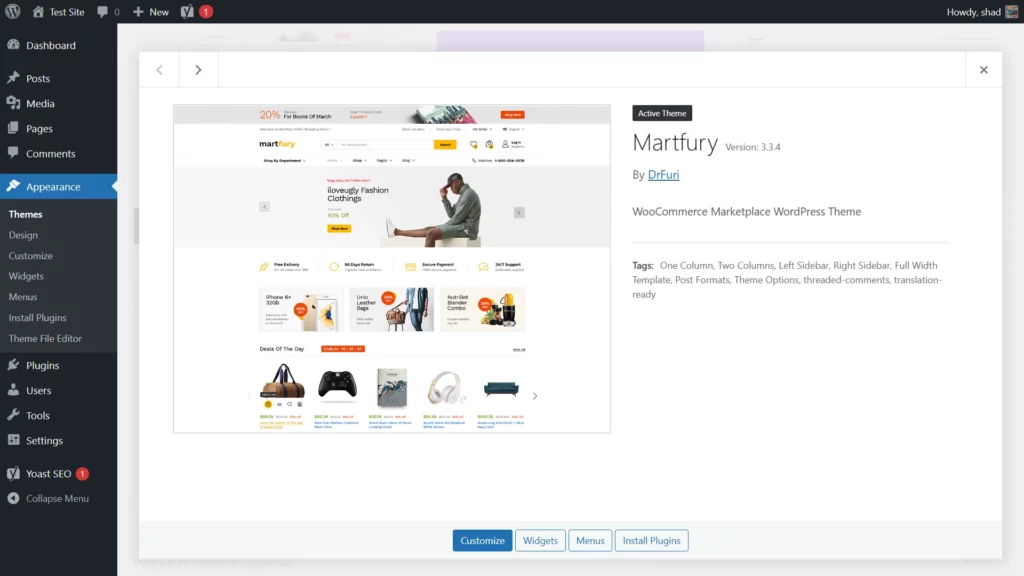Show the next theme with right chevron
Screen dimensions: 1024x576
[198, 70]
